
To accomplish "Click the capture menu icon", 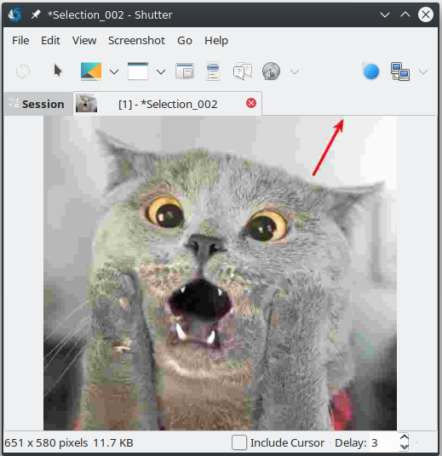I will tap(213, 71).
